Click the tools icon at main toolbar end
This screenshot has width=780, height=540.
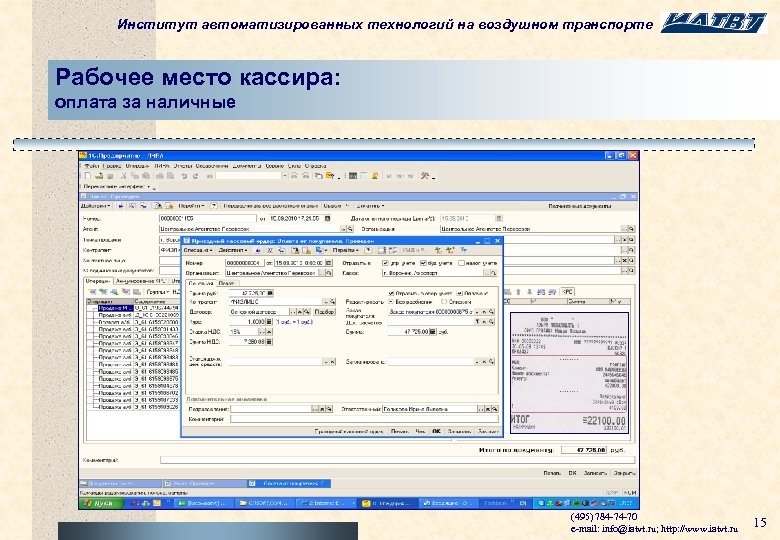point(425,176)
